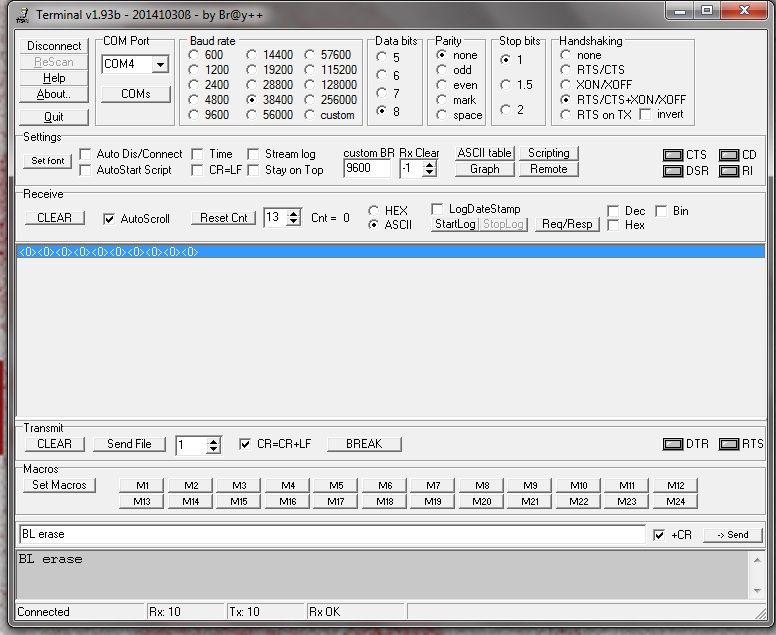This screenshot has height=635, width=776.
Task: Decrease the receive counter spinner
Action: [x=294, y=222]
